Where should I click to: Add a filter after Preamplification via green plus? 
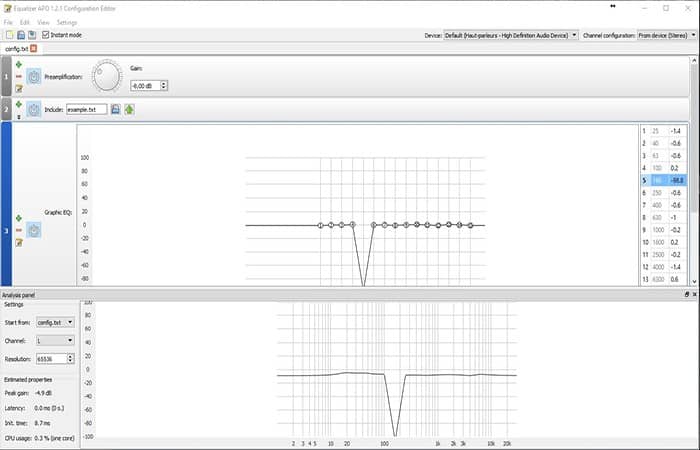(x=19, y=65)
